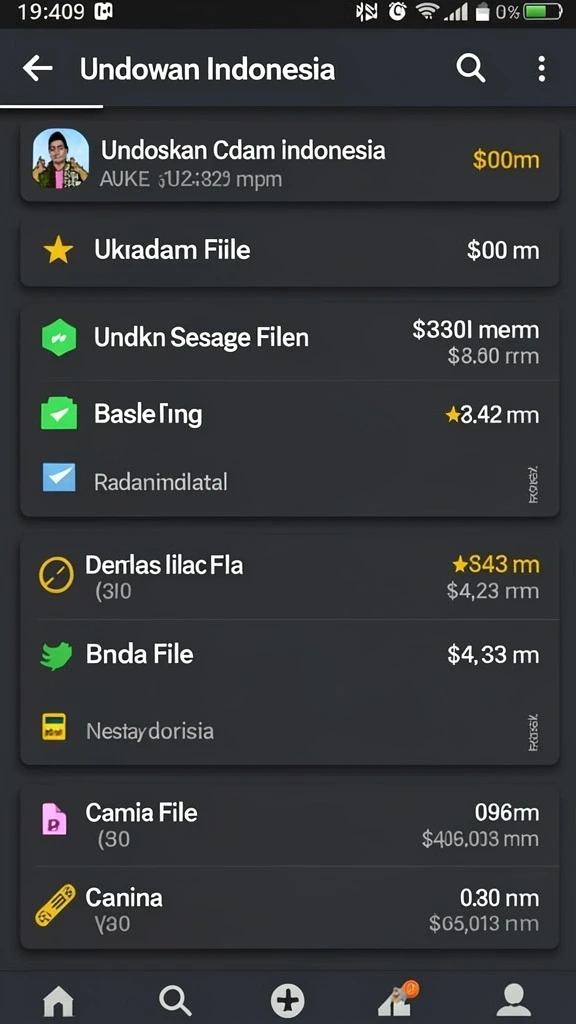The height and width of the screenshot is (1024, 576).
Task: Open the yellow card Nestaydorisia icon
Action: point(54,727)
